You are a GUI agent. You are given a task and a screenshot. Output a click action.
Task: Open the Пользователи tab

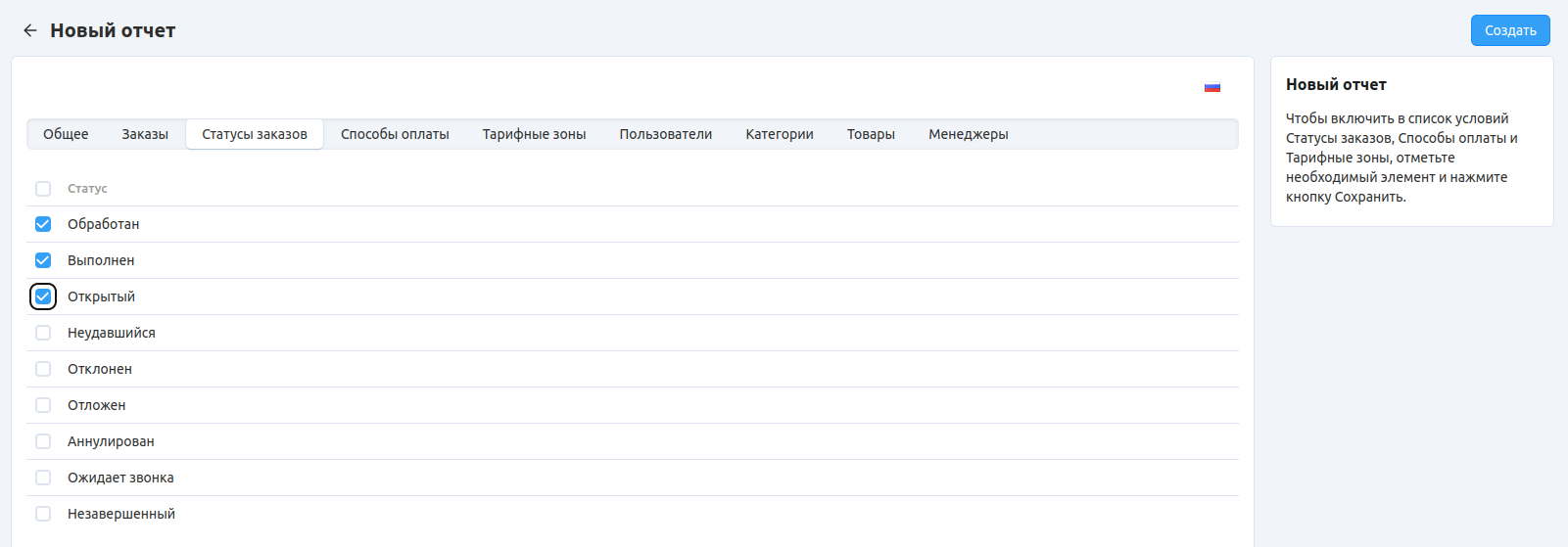[665, 134]
